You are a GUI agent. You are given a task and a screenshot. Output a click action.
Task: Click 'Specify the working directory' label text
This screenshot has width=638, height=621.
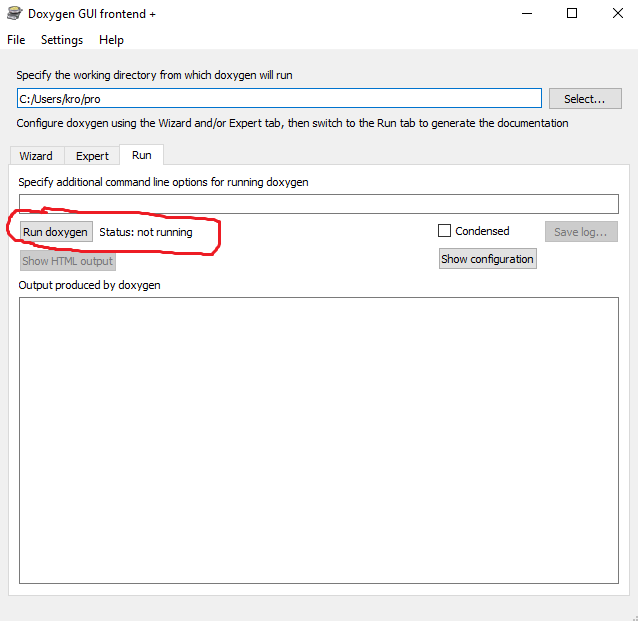(x=154, y=75)
